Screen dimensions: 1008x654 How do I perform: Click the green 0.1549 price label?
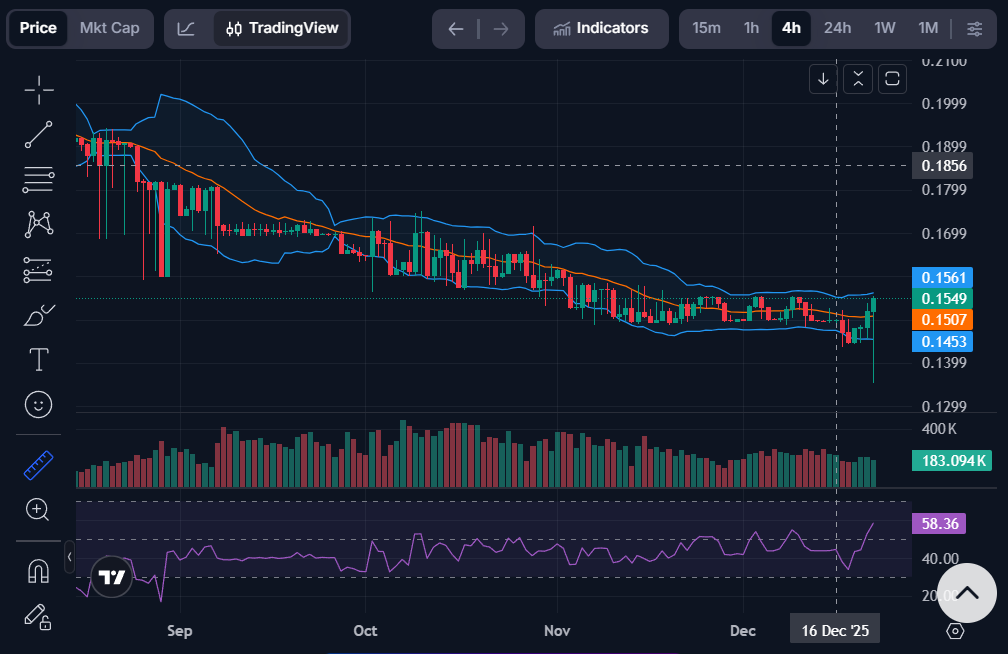pos(942,298)
